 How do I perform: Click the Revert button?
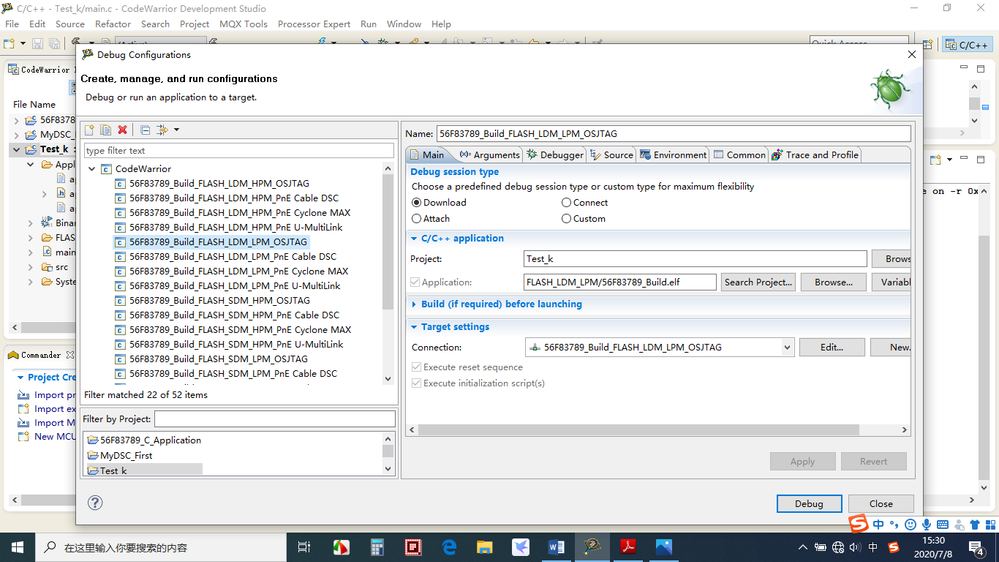click(x=873, y=461)
